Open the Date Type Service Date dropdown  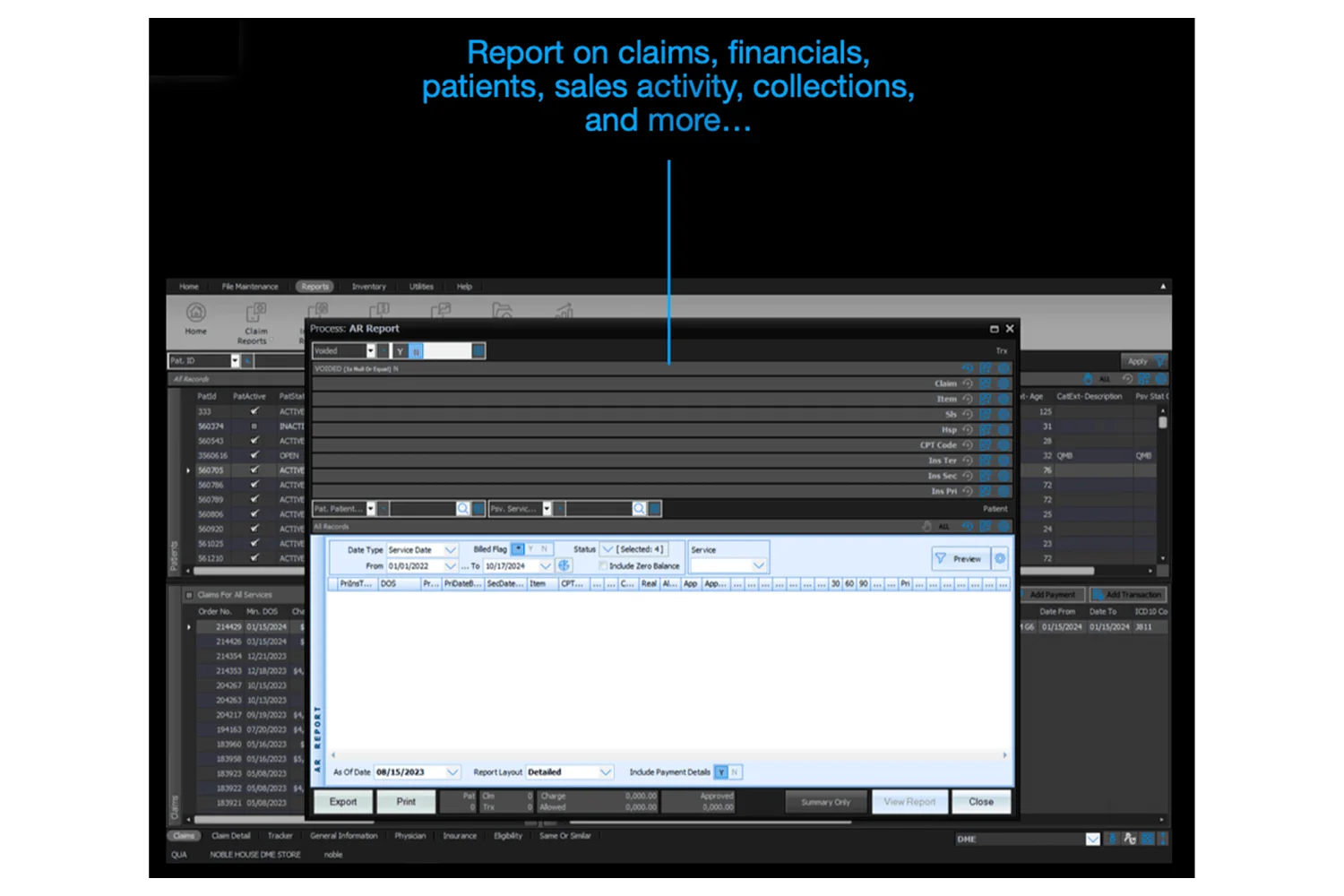(x=450, y=550)
